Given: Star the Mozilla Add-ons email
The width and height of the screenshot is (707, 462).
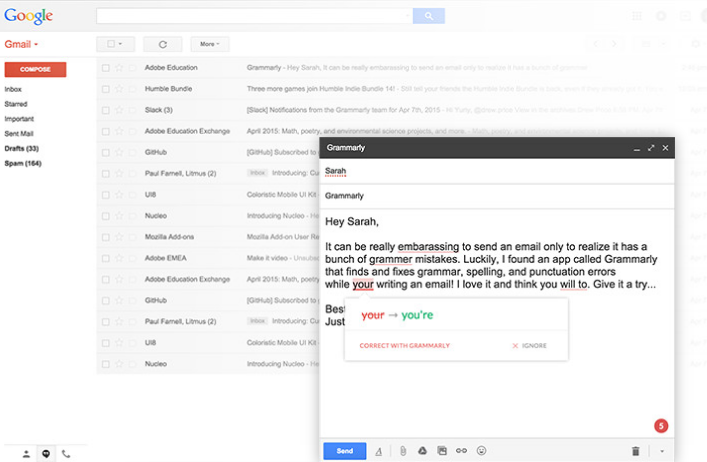Looking at the screenshot, I should click(119, 237).
